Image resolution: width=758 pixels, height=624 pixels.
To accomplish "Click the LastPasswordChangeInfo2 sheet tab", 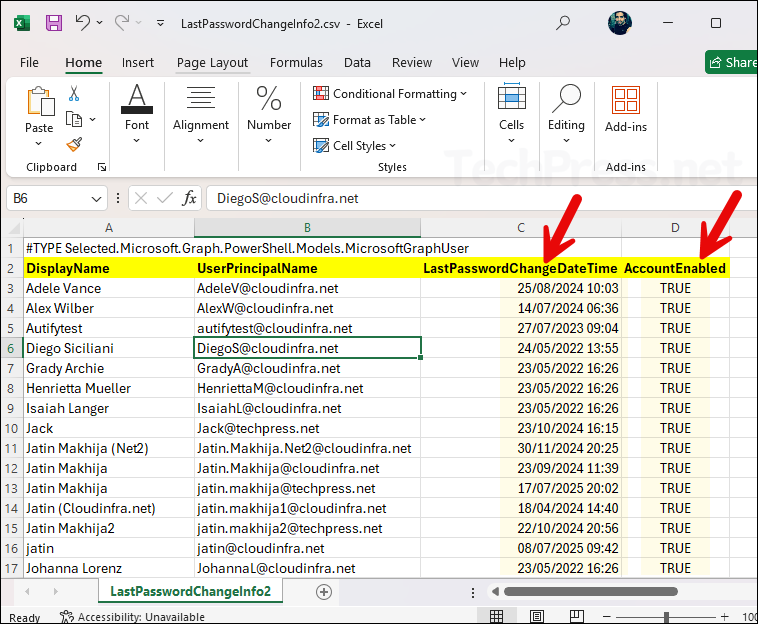I will pyautogui.click(x=190, y=591).
